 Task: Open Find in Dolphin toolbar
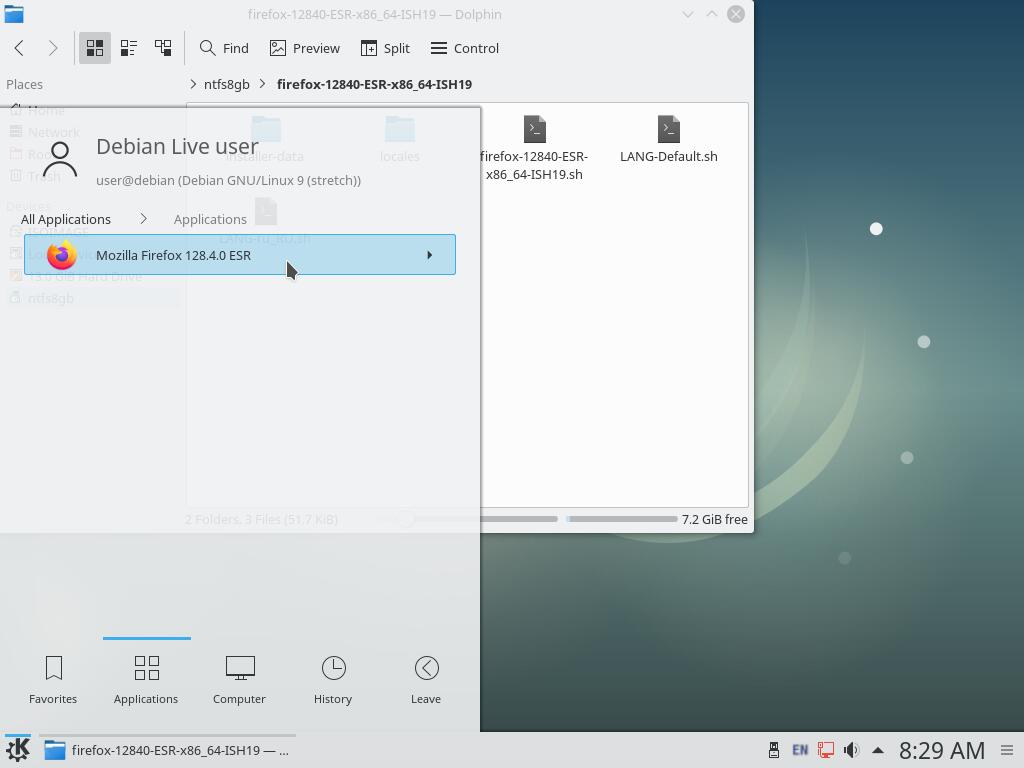(x=224, y=48)
